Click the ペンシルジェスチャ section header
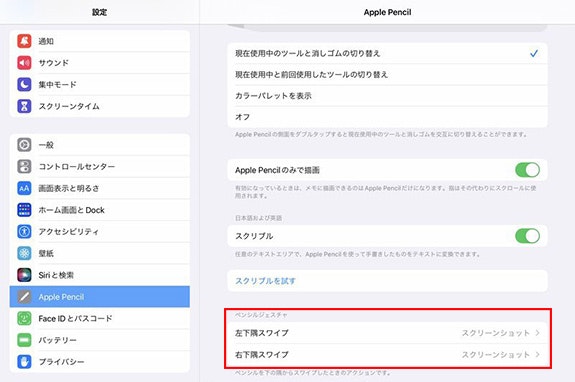The width and height of the screenshot is (575, 382). pyautogui.click(x=261, y=315)
